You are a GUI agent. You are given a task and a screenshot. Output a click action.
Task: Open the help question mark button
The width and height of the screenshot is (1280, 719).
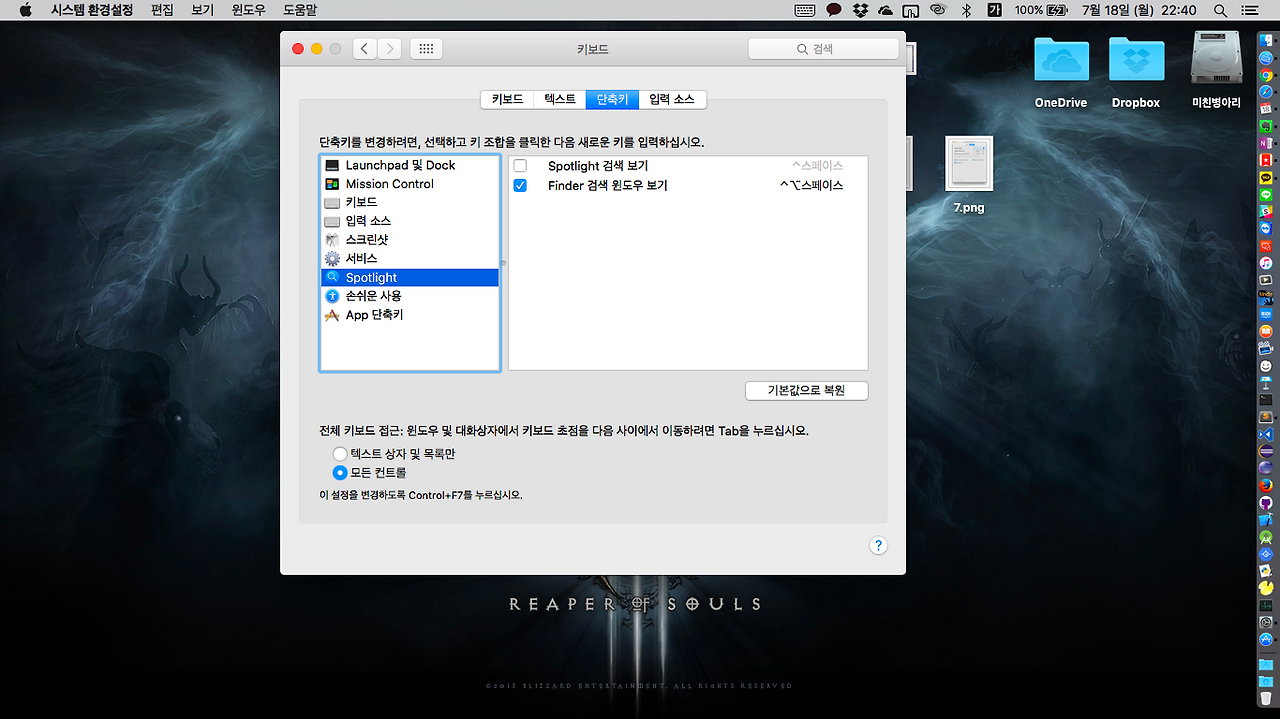point(878,545)
